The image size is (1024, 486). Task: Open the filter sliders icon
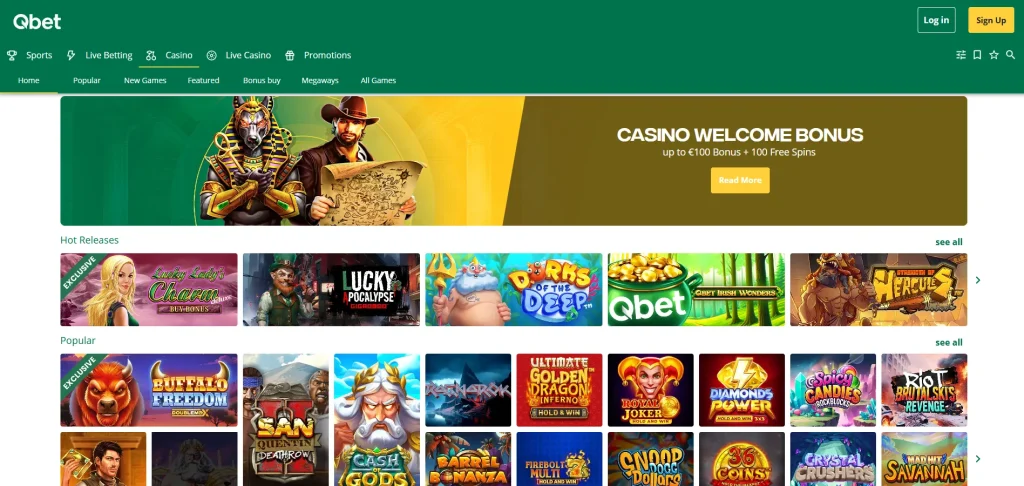(961, 55)
